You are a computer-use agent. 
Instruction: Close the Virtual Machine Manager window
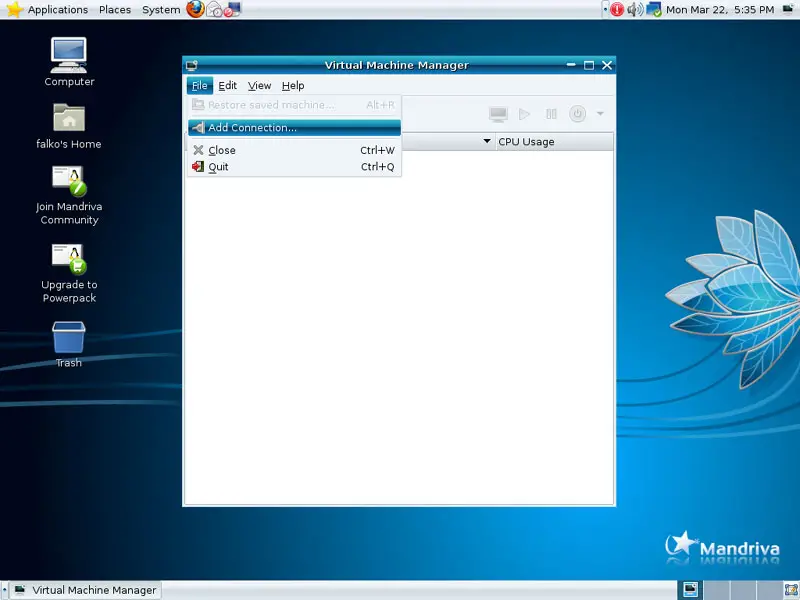point(607,65)
